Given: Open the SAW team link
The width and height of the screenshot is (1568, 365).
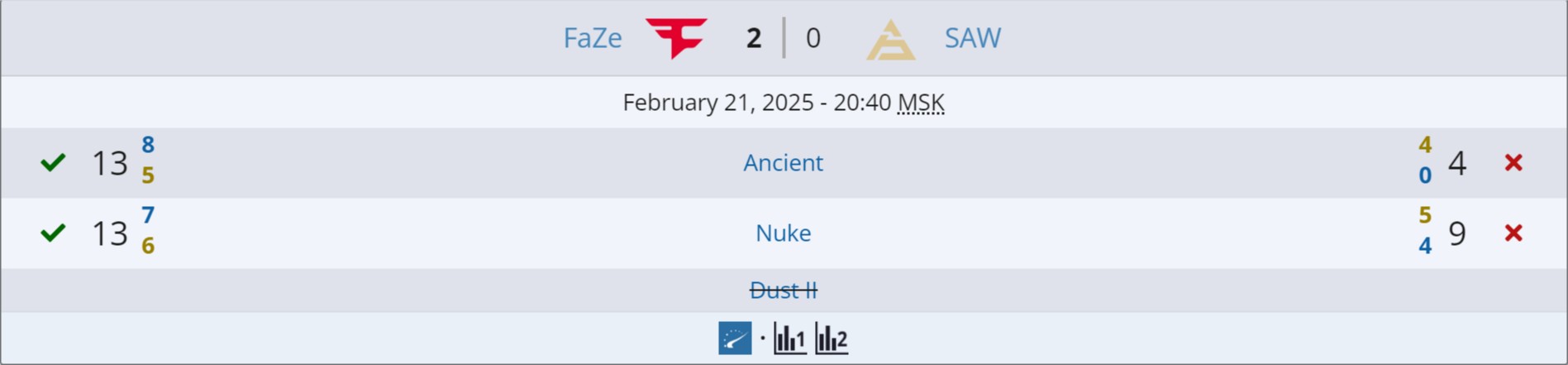Looking at the screenshot, I should (972, 38).
